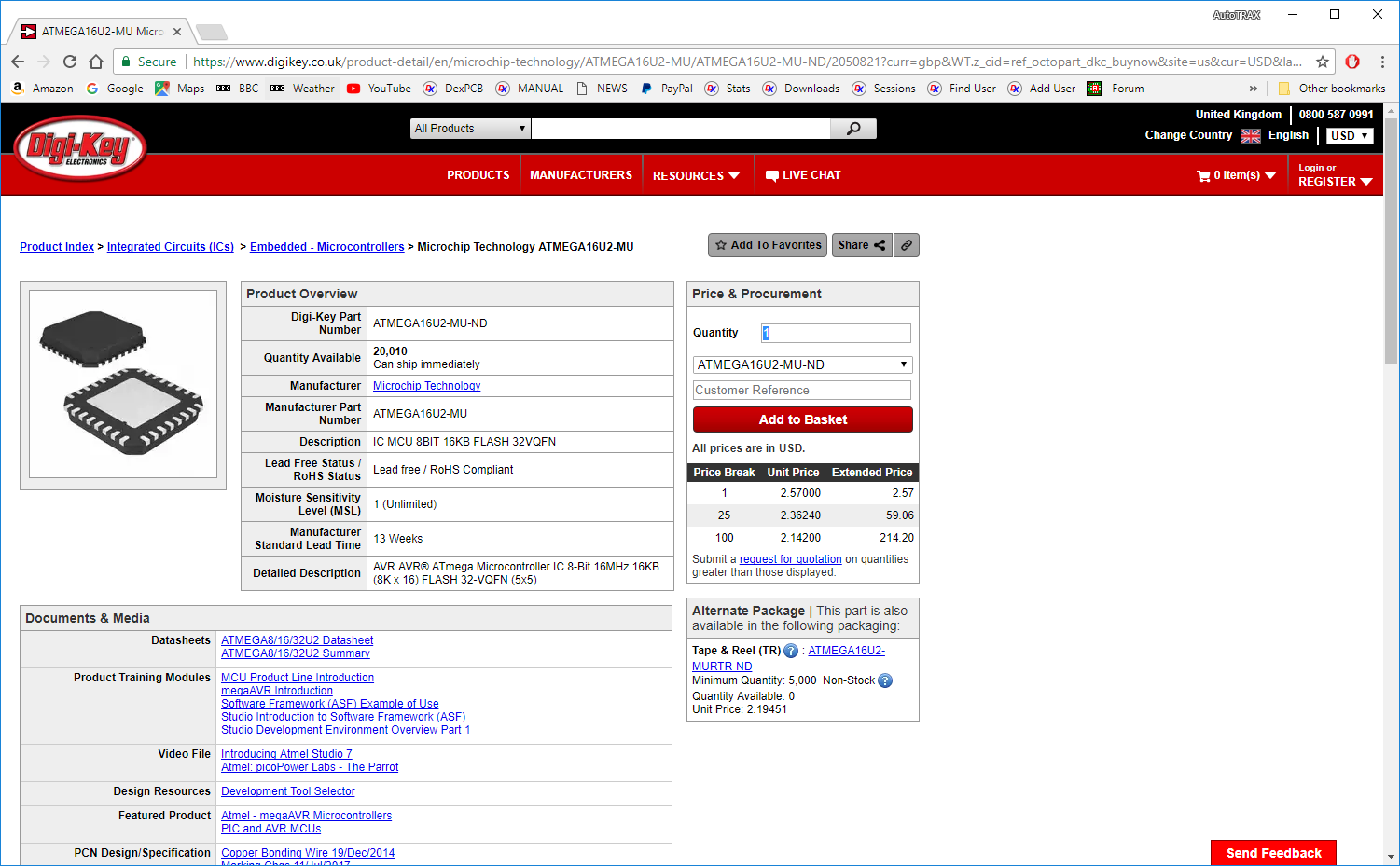The image size is (1400, 866).
Task: Expand the Resources menu
Action: [x=697, y=175]
